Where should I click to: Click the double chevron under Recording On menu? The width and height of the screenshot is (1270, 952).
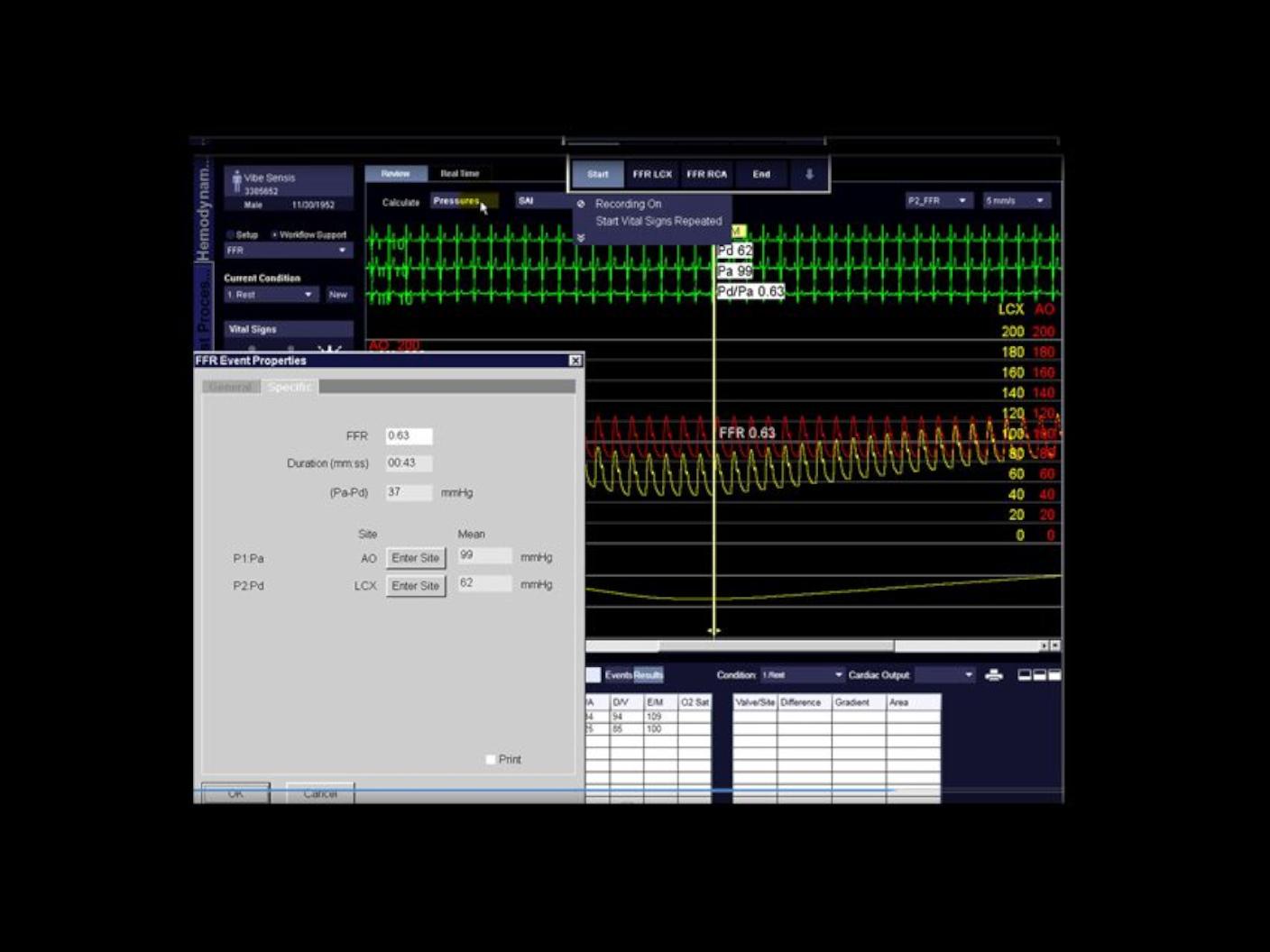(x=580, y=238)
